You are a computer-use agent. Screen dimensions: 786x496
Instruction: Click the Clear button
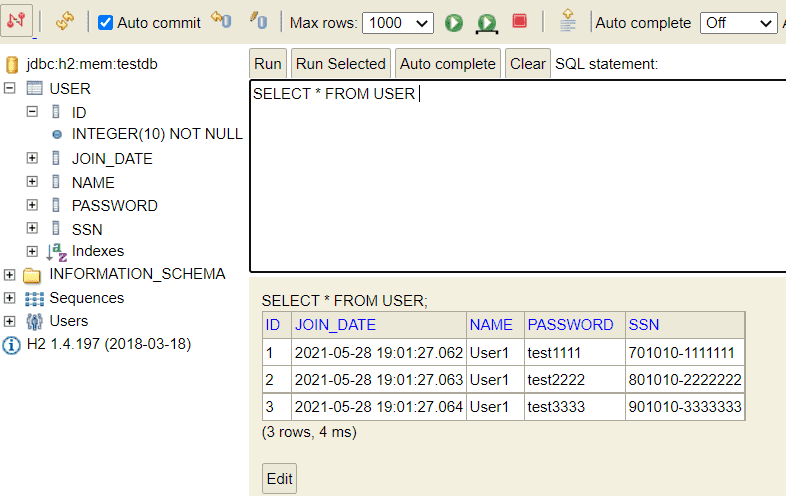(x=527, y=64)
